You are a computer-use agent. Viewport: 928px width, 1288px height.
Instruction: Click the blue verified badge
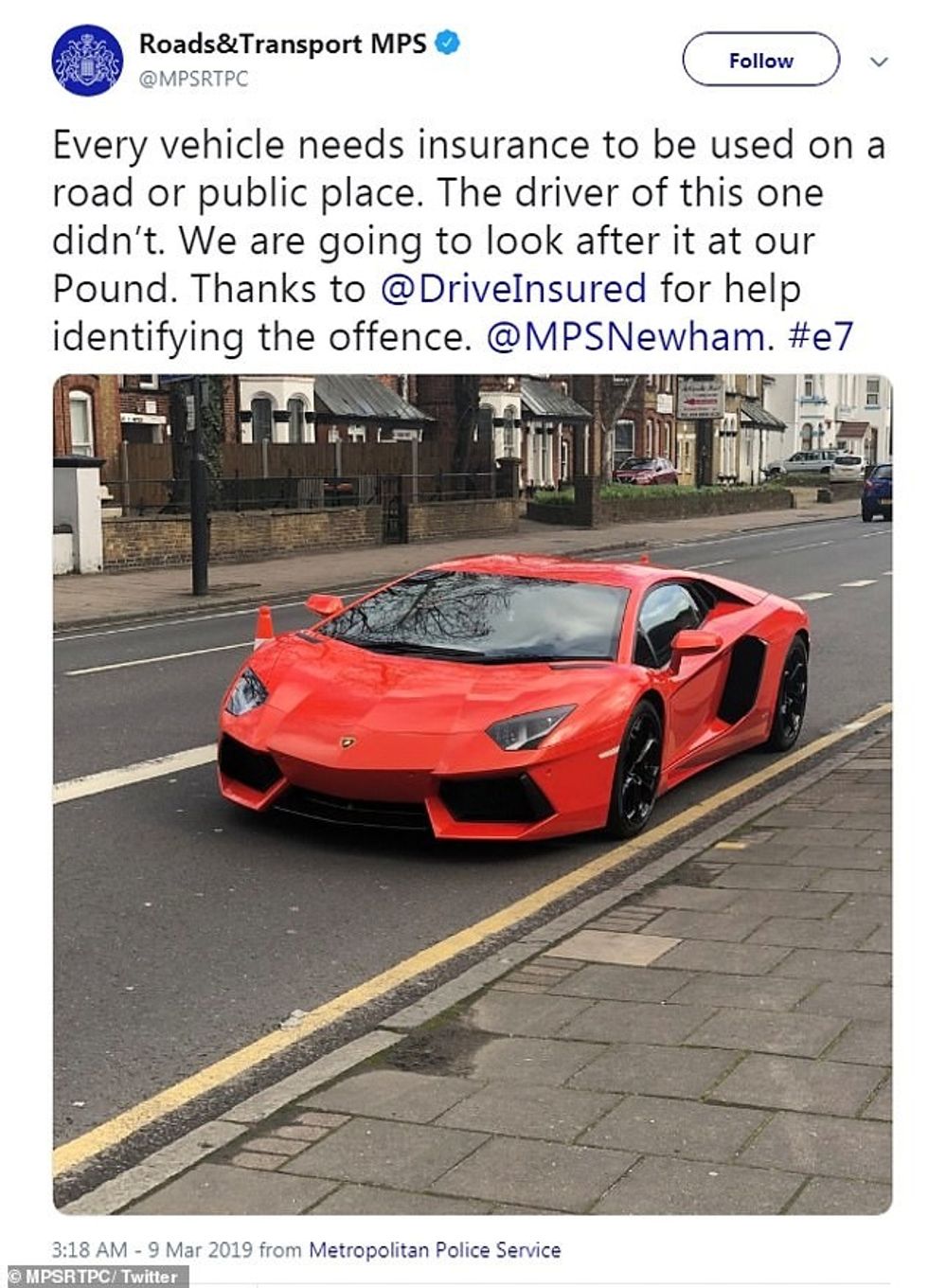pos(447,44)
